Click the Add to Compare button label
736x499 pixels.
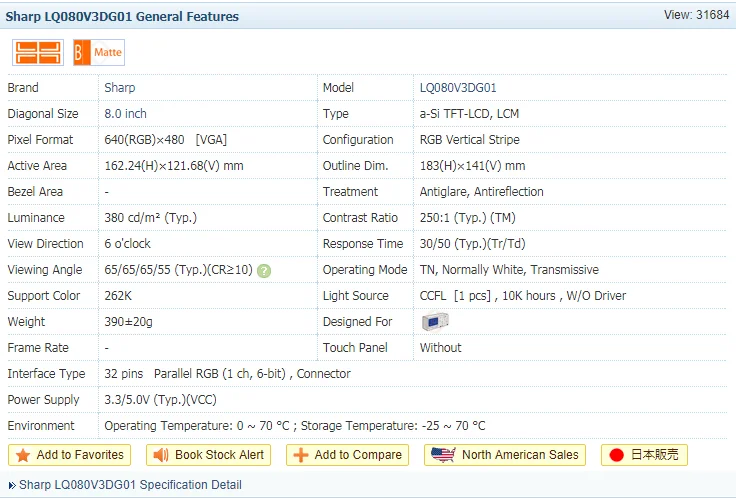click(x=358, y=455)
